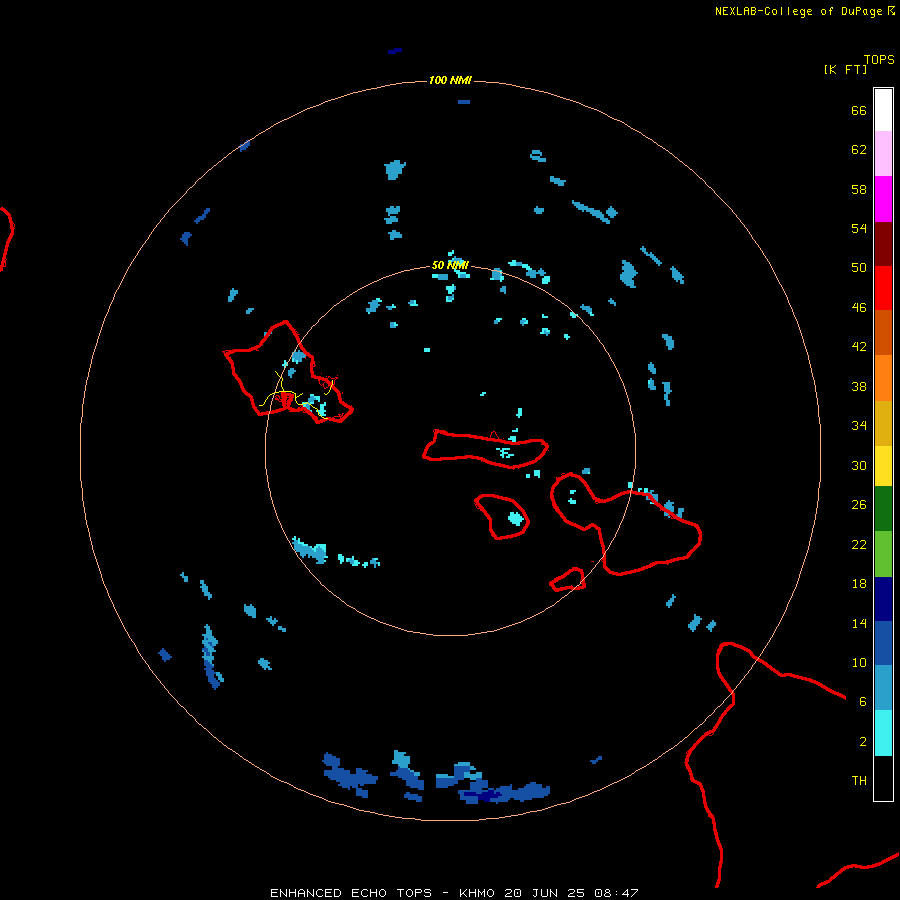
Task: Click the legend value "14"
Action: [x=859, y=623]
